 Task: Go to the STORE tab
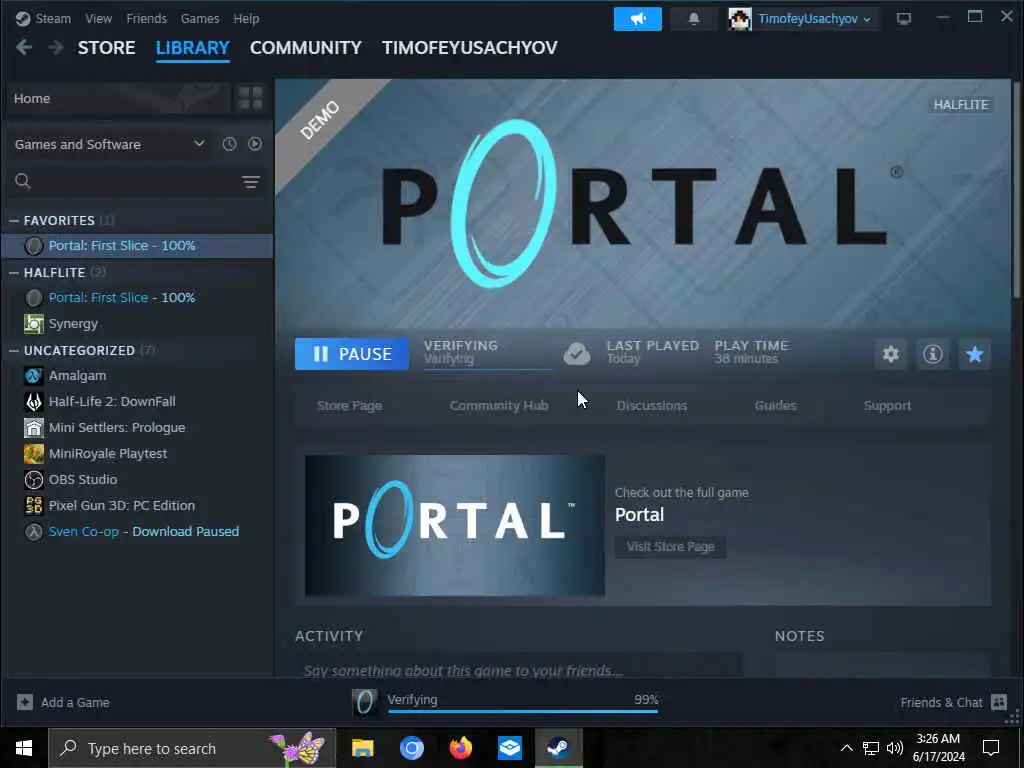(x=106, y=48)
